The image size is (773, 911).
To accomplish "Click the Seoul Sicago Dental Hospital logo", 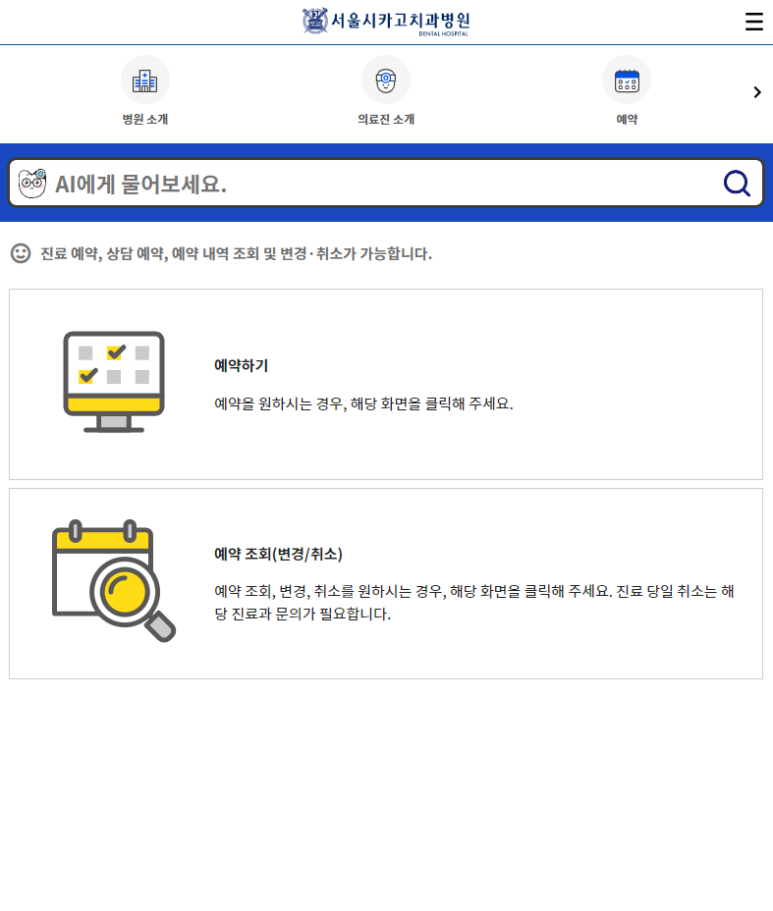I will coord(386,21).
